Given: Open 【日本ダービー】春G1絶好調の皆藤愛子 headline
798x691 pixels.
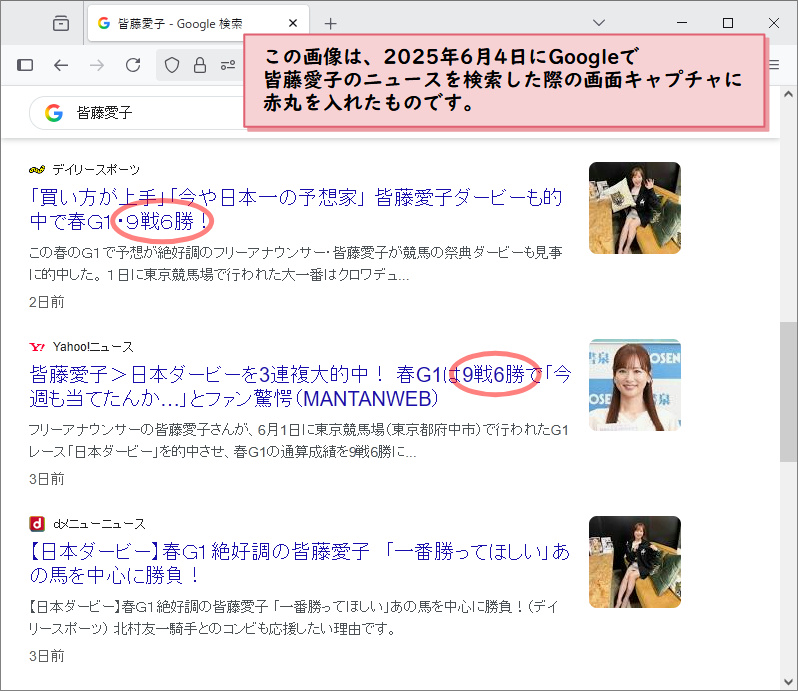Looking at the screenshot, I should pos(299,563).
